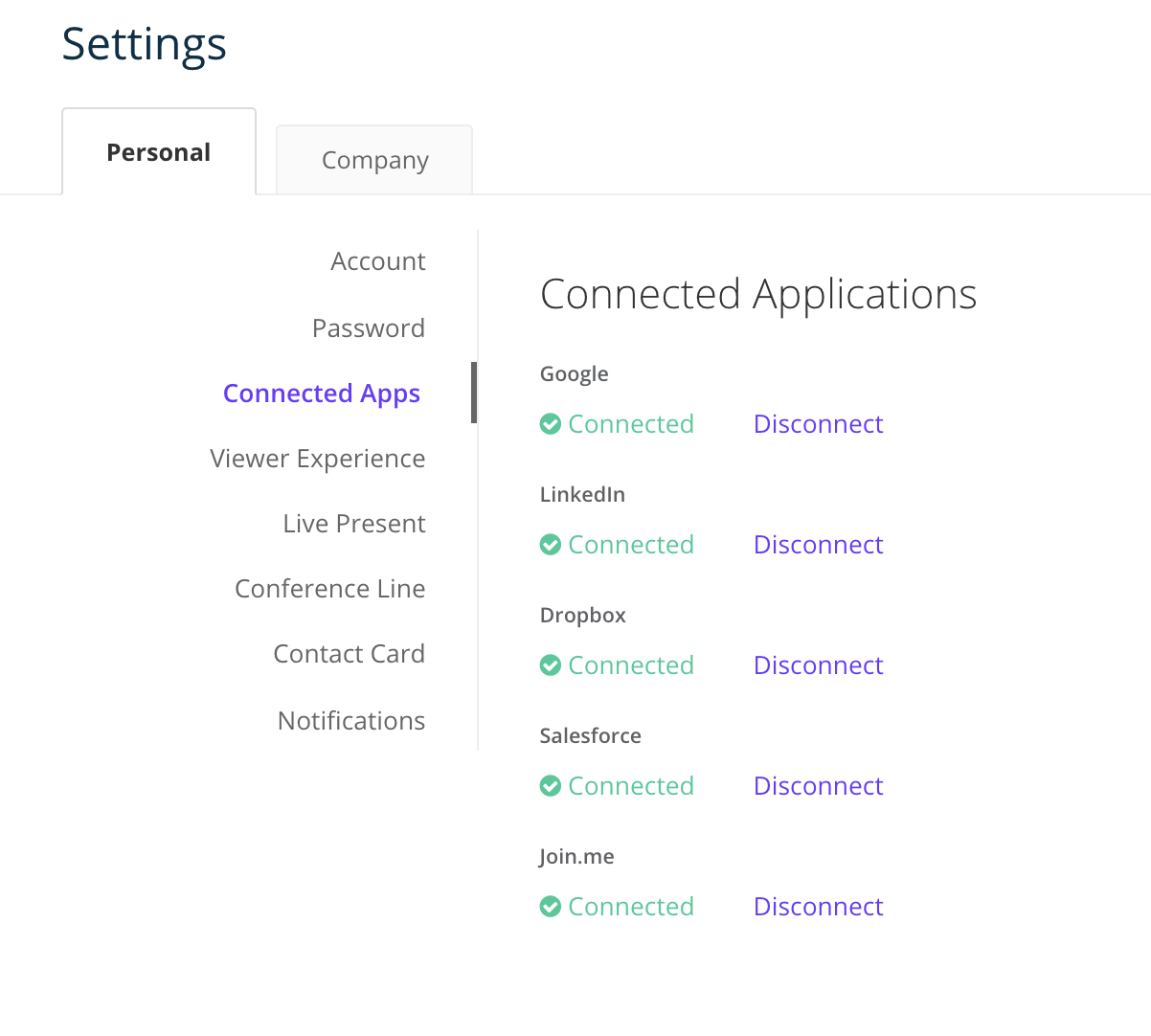1151x1036 pixels.
Task: Open the Password section
Action: point(369,328)
